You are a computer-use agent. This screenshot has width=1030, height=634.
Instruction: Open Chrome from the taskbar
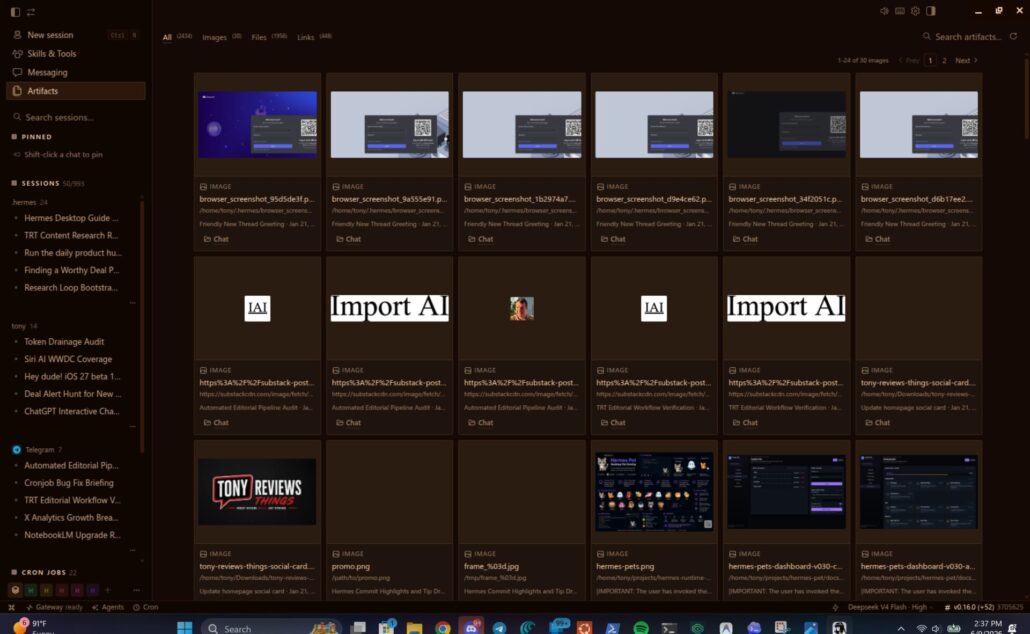click(443, 628)
